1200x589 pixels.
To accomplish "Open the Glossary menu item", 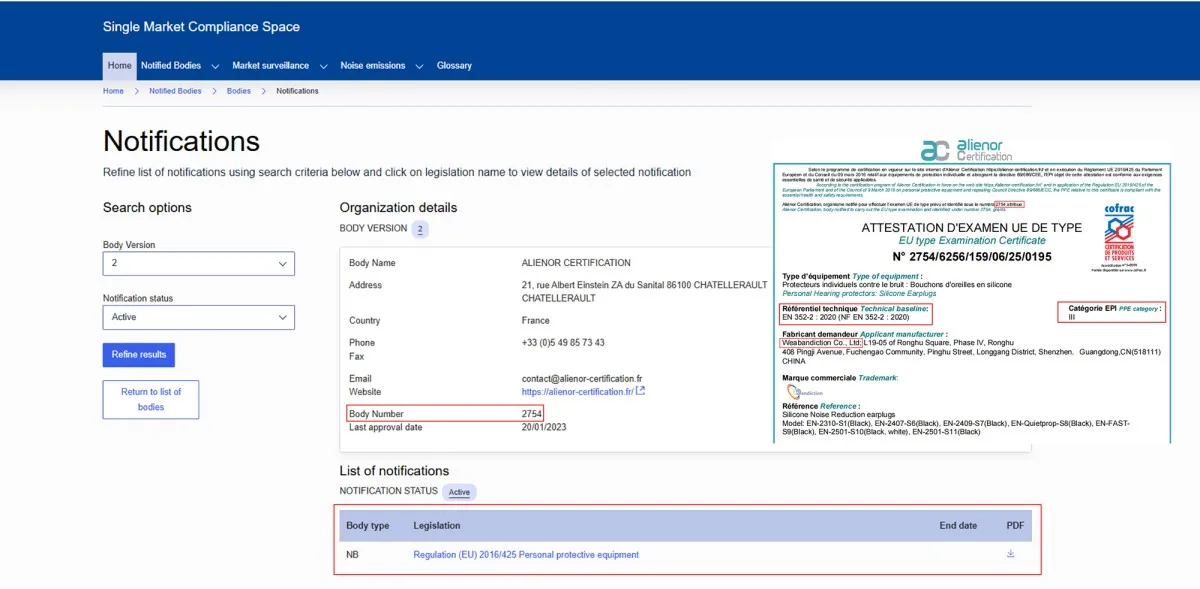I will [454, 66].
